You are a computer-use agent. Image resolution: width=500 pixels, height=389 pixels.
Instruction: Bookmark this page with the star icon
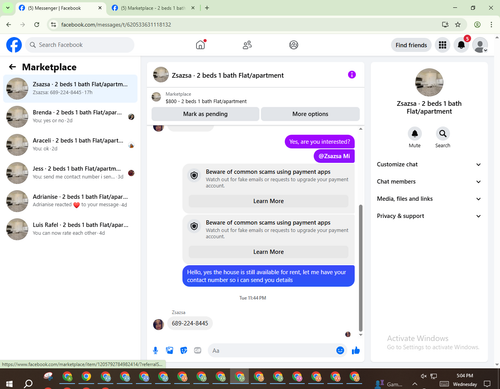[x=458, y=25]
